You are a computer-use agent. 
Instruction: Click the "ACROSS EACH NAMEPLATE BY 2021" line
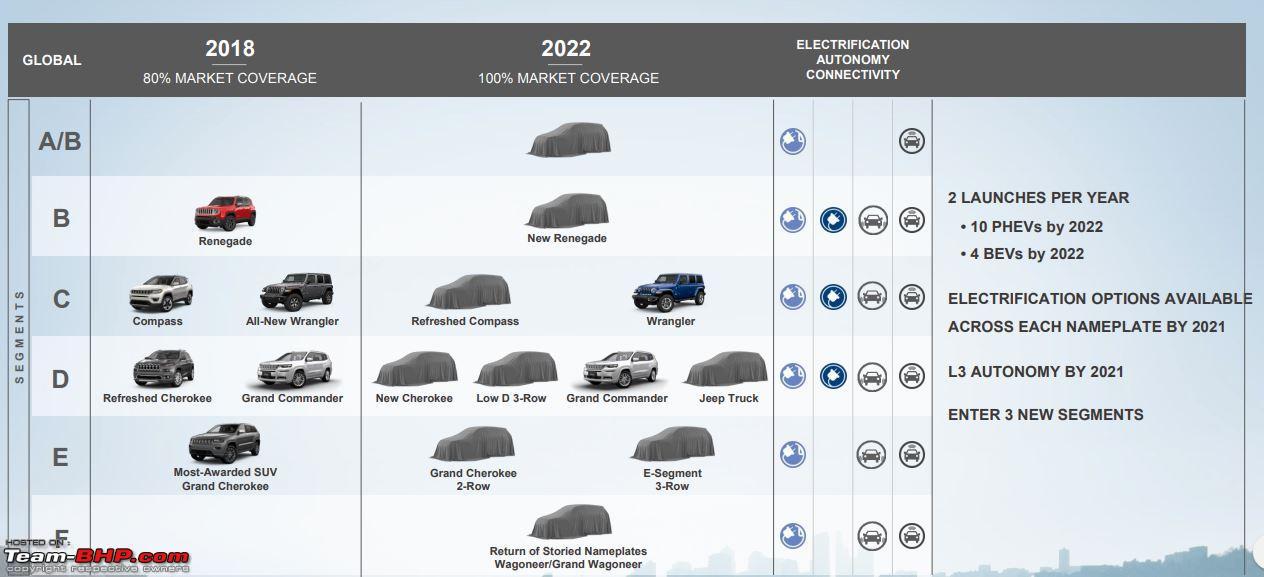1086,327
